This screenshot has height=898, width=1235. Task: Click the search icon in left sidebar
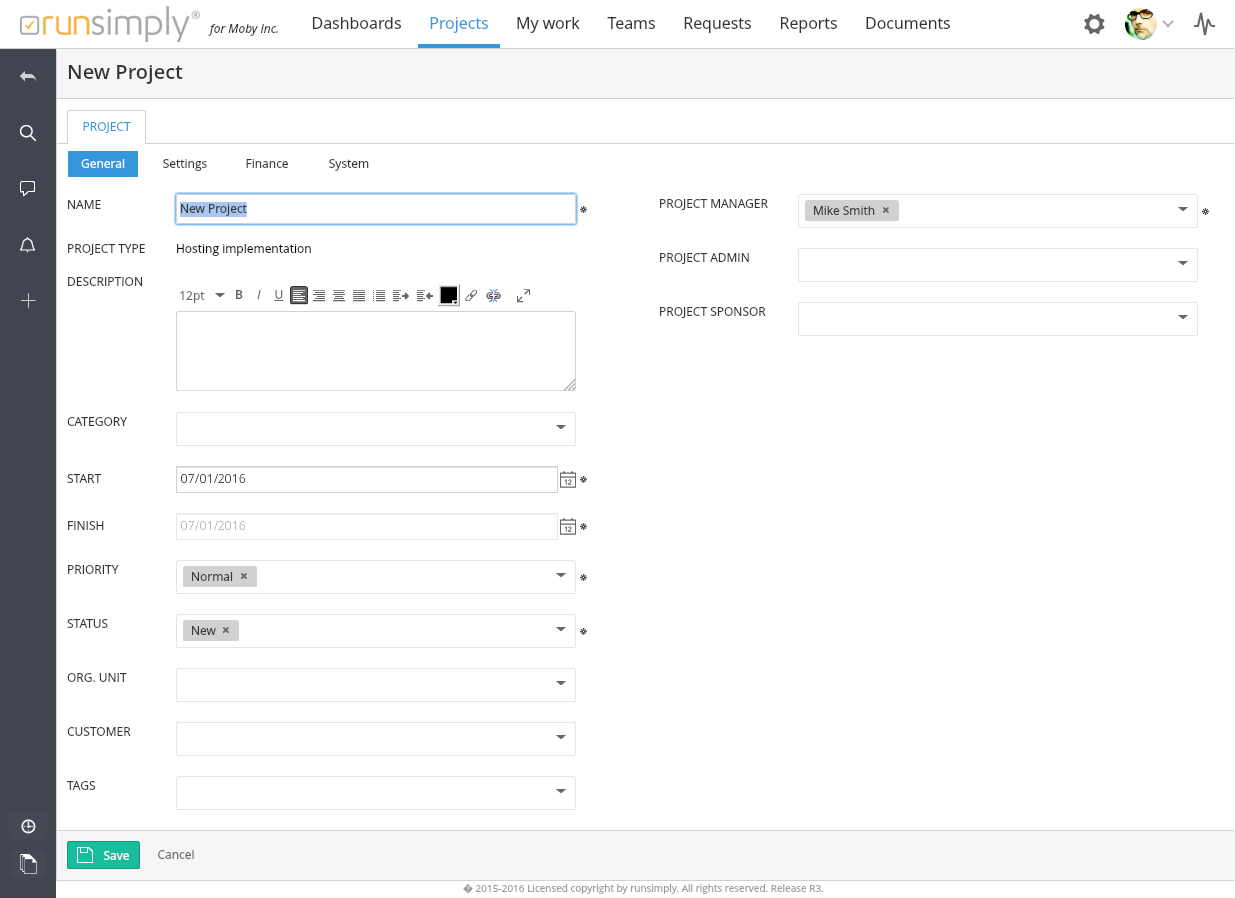tap(28, 133)
